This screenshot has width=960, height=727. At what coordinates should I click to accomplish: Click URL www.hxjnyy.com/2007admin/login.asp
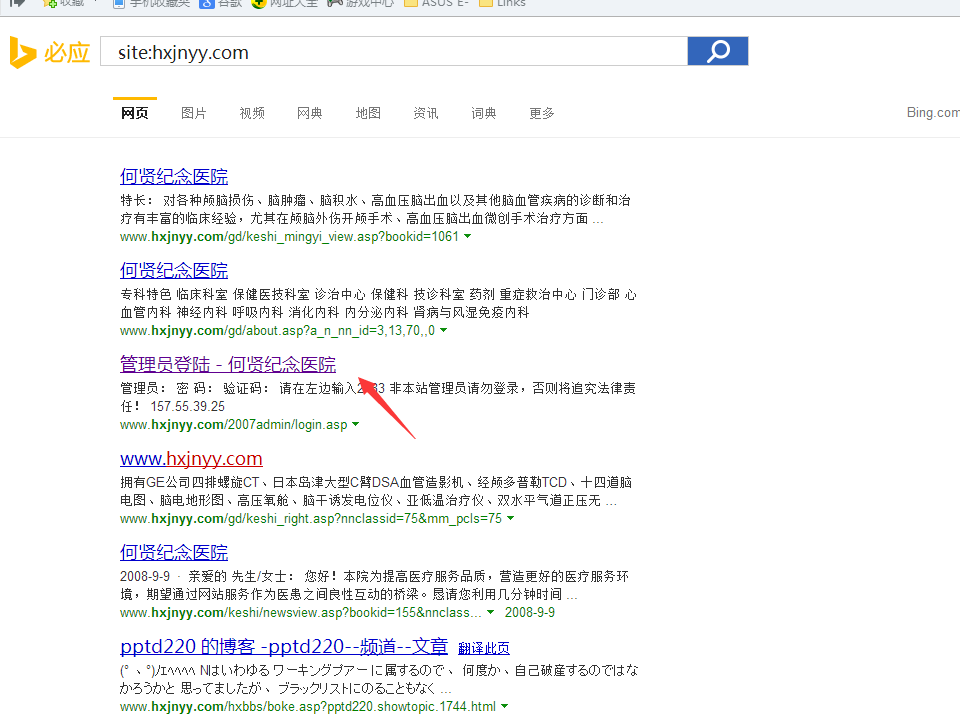(x=233, y=424)
